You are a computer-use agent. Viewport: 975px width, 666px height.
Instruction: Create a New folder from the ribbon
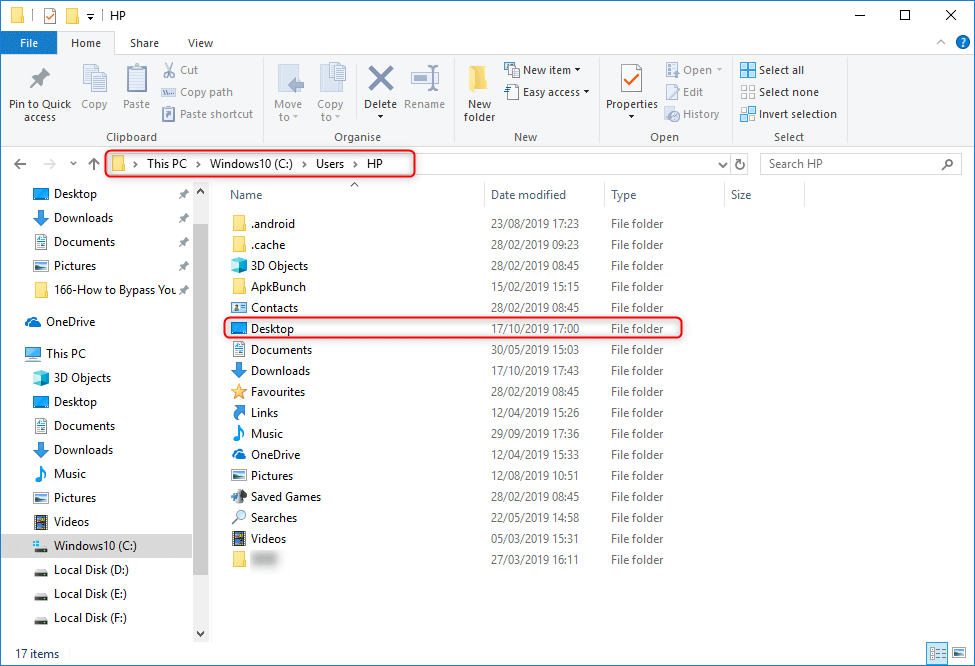479,93
